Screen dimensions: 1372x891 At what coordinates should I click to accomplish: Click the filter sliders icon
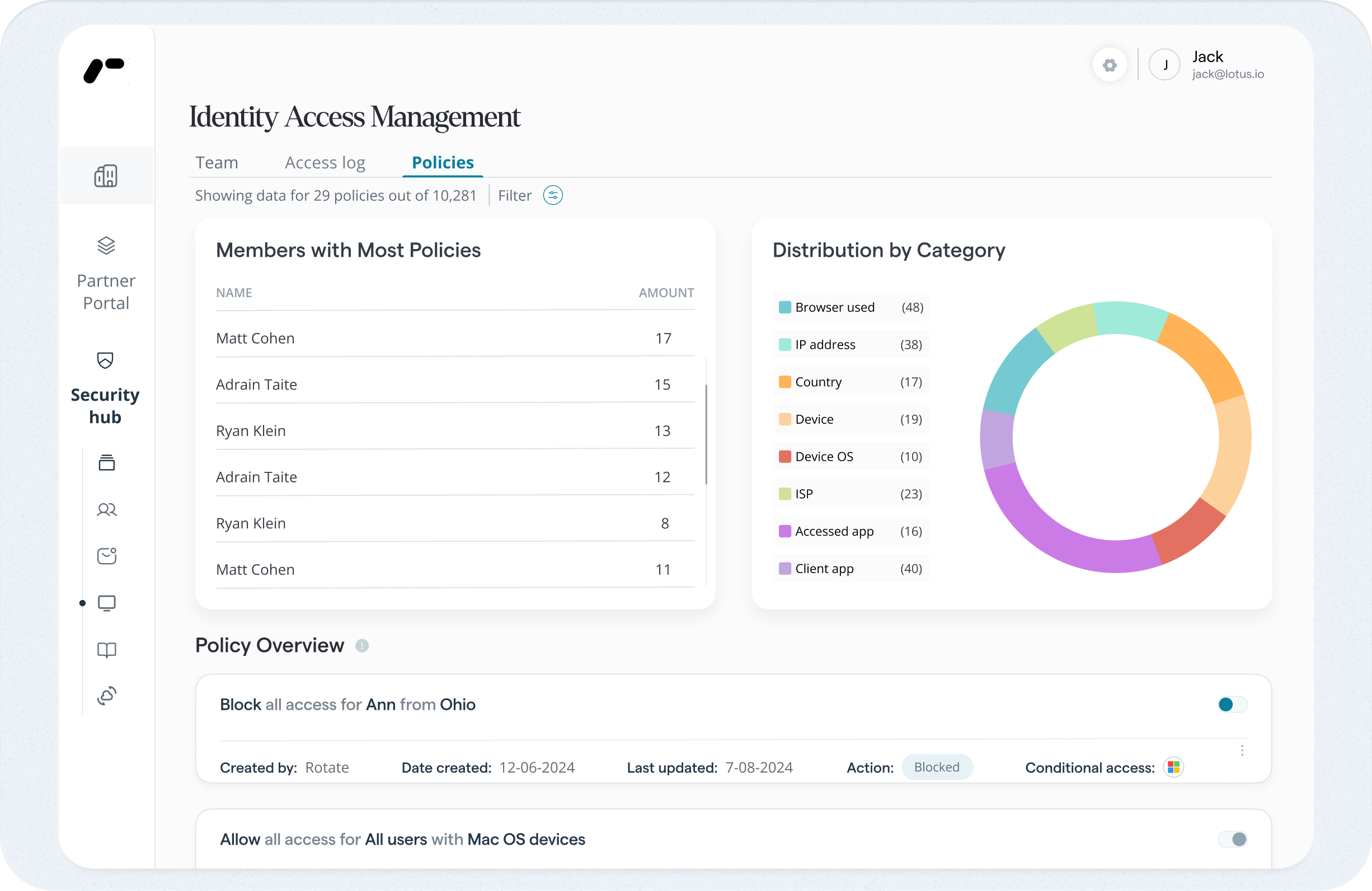552,195
